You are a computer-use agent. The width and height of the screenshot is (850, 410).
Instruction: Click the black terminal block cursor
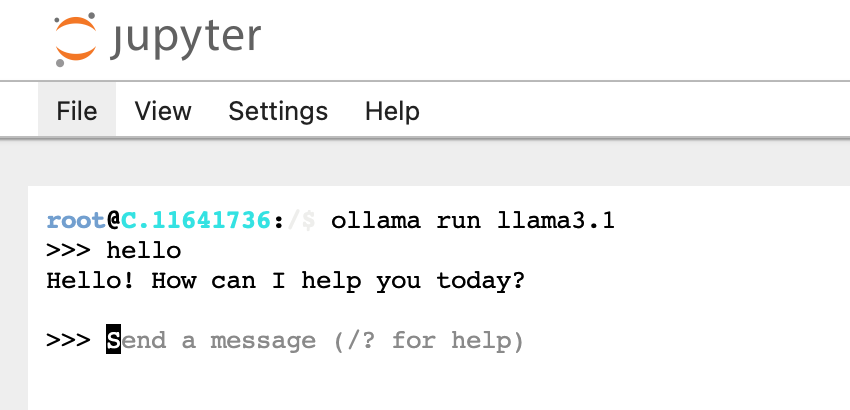tap(113, 340)
